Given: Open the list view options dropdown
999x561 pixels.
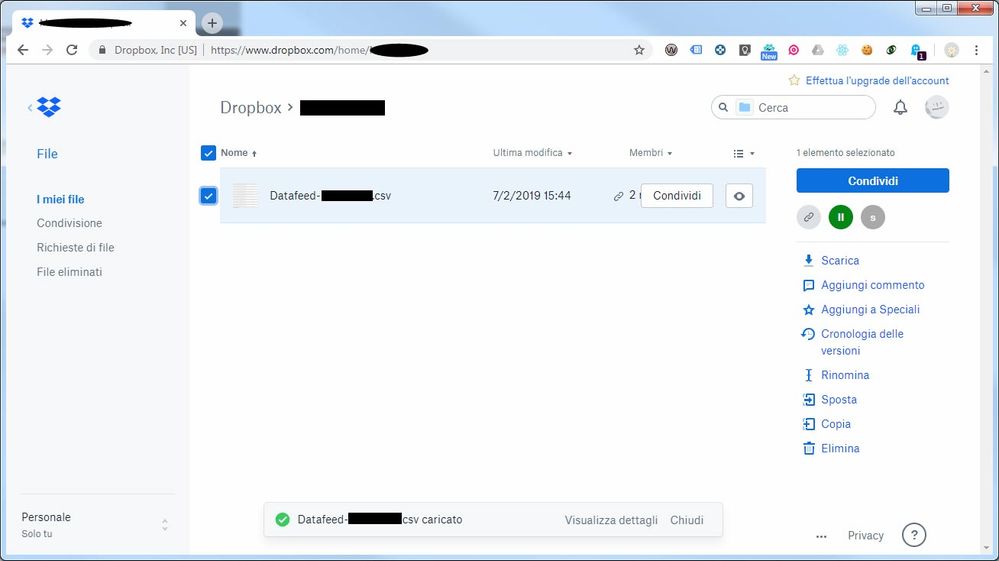Looking at the screenshot, I should 744,153.
